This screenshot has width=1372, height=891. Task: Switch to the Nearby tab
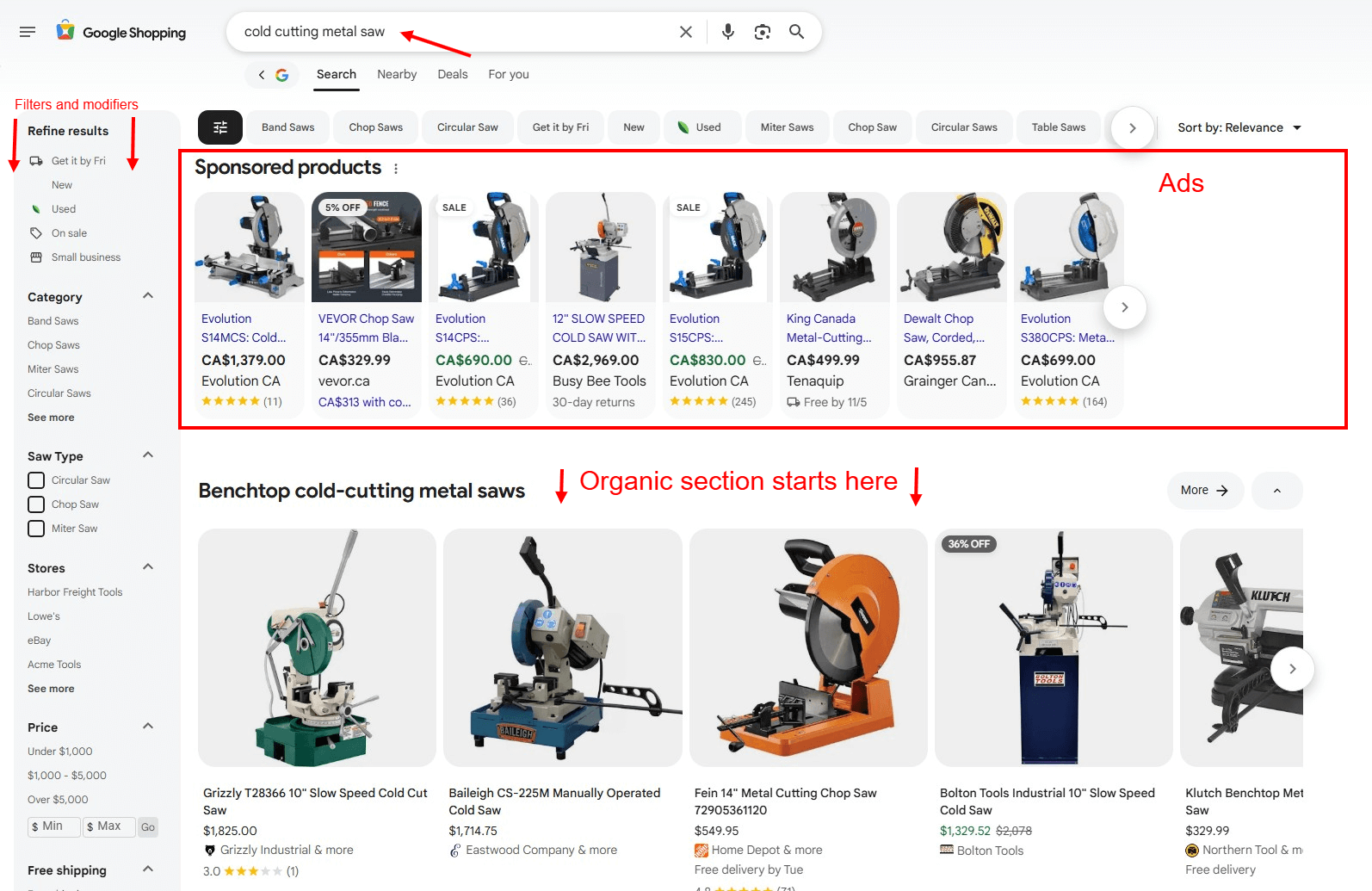pos(397,75)
